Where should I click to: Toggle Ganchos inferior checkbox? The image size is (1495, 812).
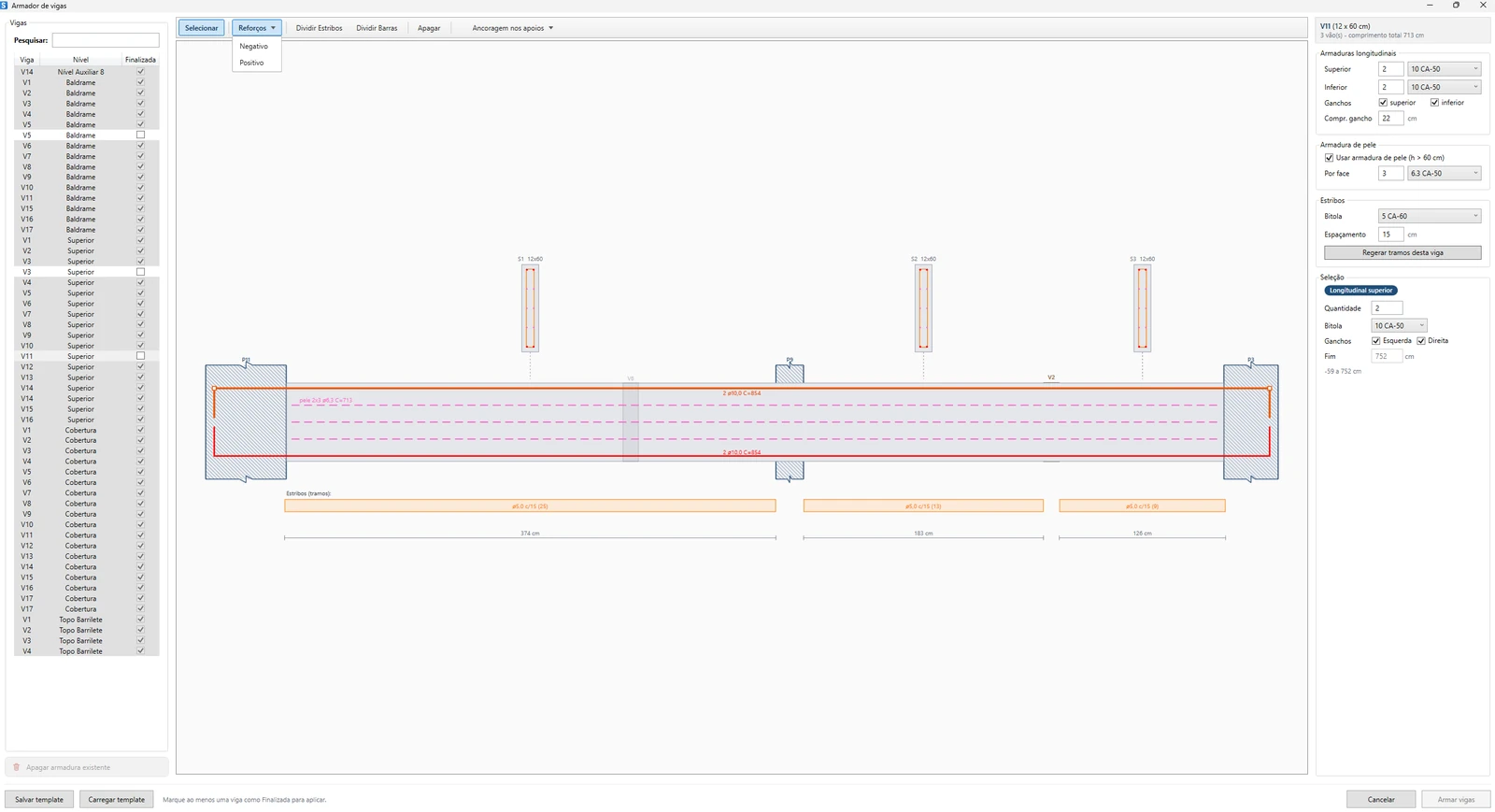click(1434, 103)
